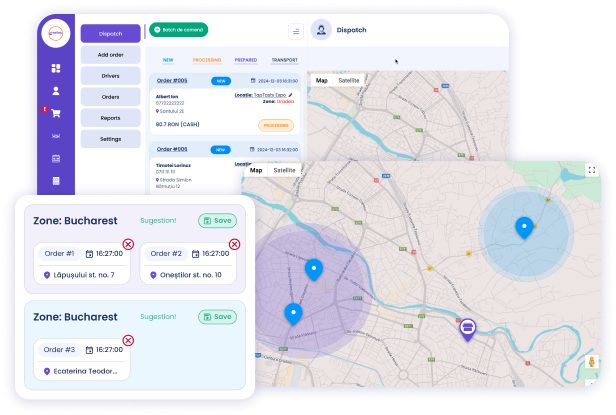This screenshot has height=415, width=616.
Task: Toggle fullscreen on the front map
Action: (x=592, y=171)
